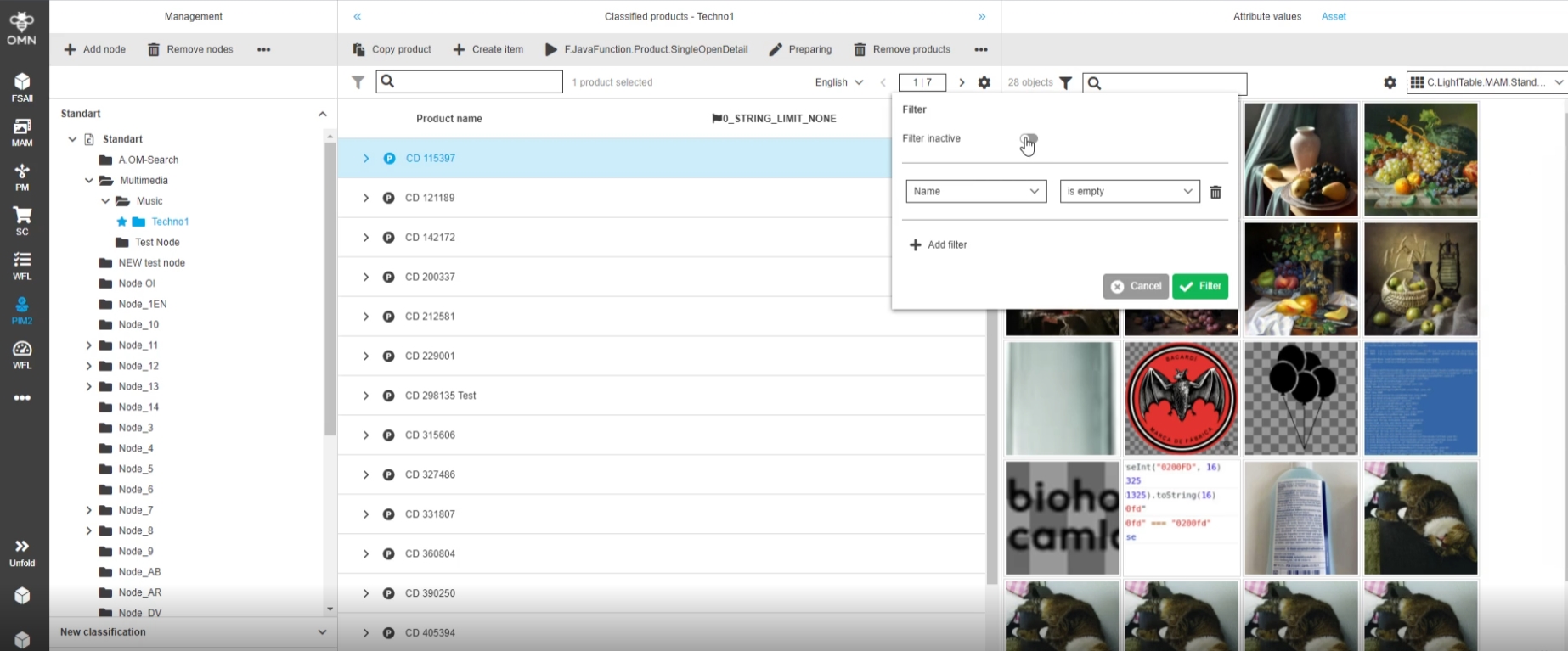The width and height of the screenshot is (1568, 651).
Task: Expand the Node_7 tree folder
Action: tap(88, 510)
